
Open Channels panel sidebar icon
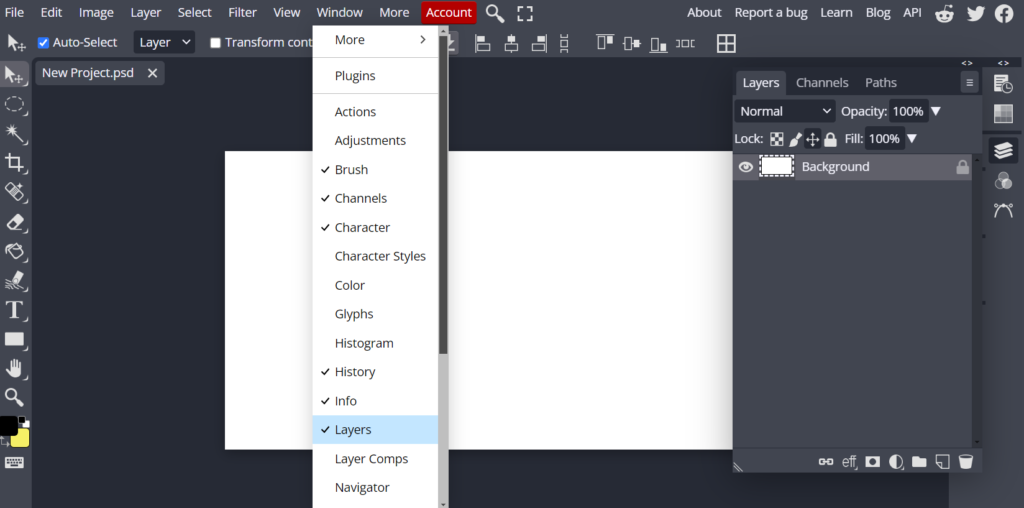click(x=1003, y=180)
